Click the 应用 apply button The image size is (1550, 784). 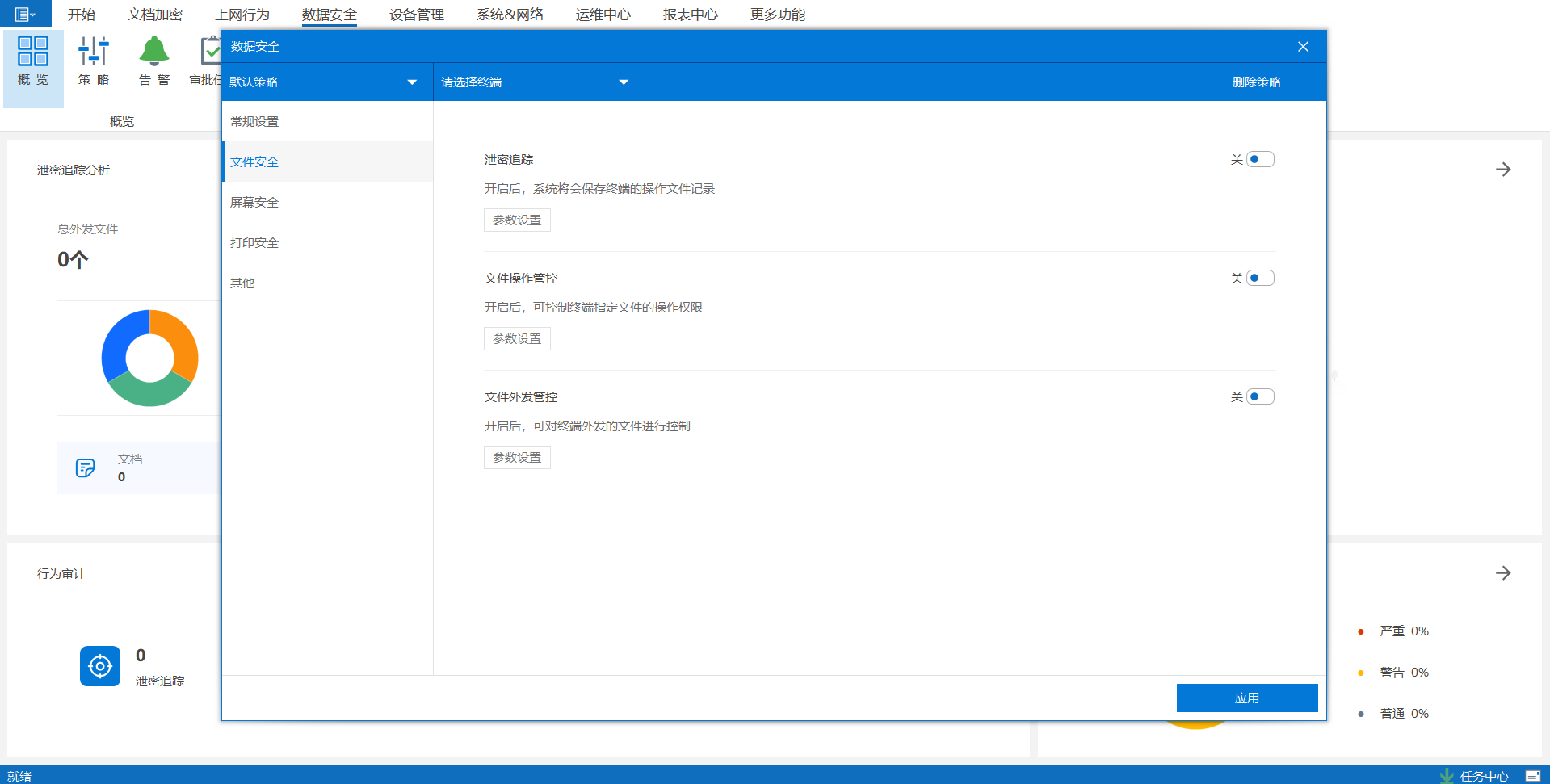pos(1246,698)
